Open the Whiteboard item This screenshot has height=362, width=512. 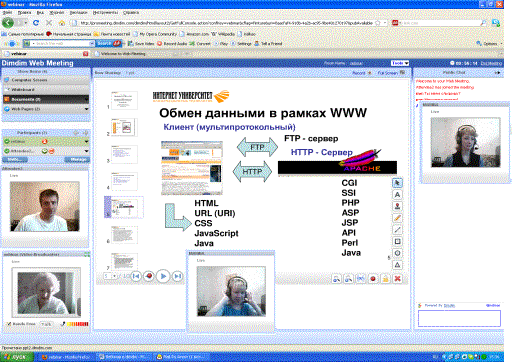46,90
